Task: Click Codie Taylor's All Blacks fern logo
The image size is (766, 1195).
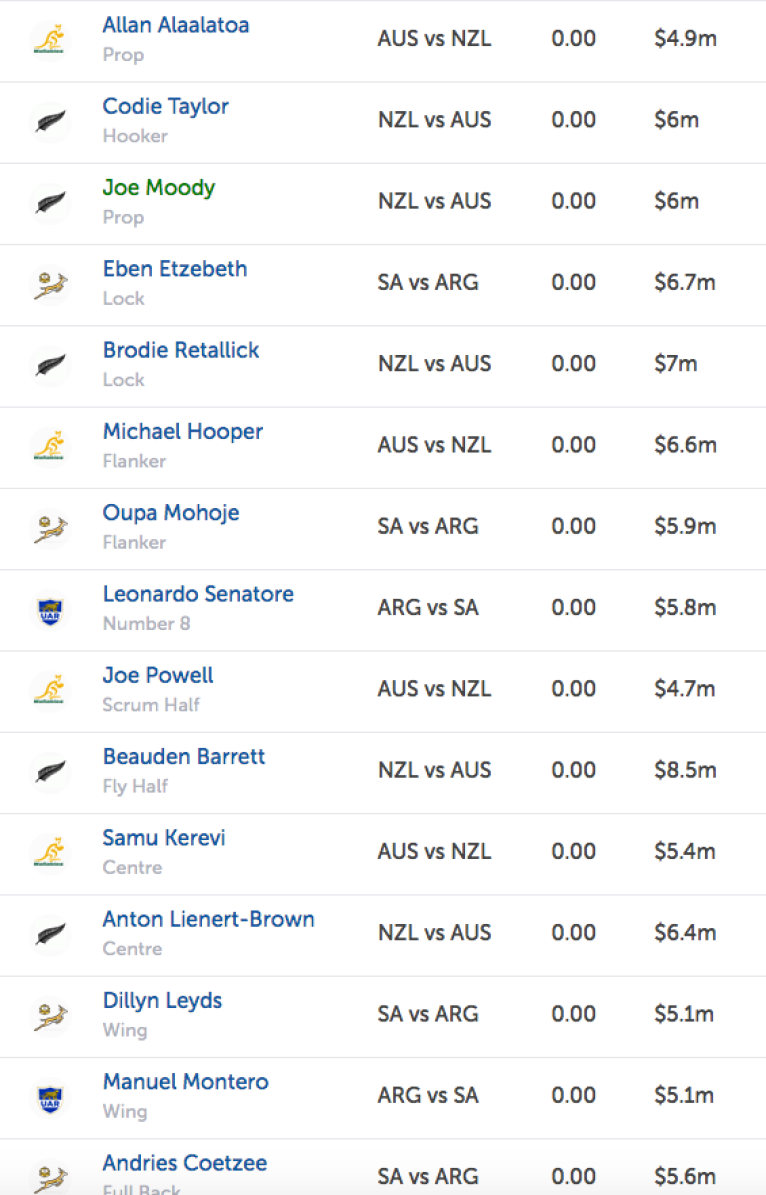Action: pos(48,121)
